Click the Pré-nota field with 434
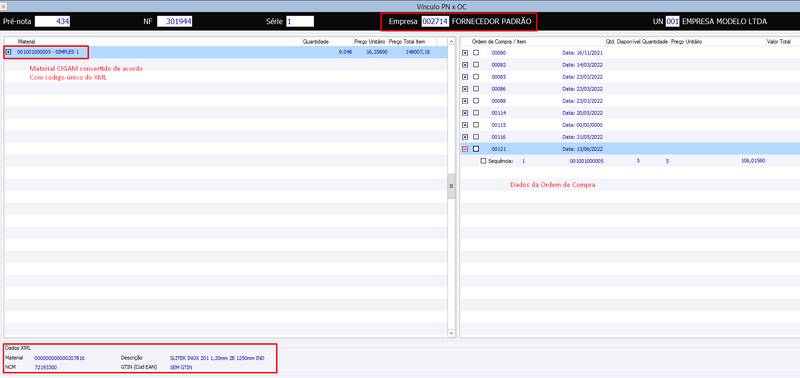 [x=52, y=21]
